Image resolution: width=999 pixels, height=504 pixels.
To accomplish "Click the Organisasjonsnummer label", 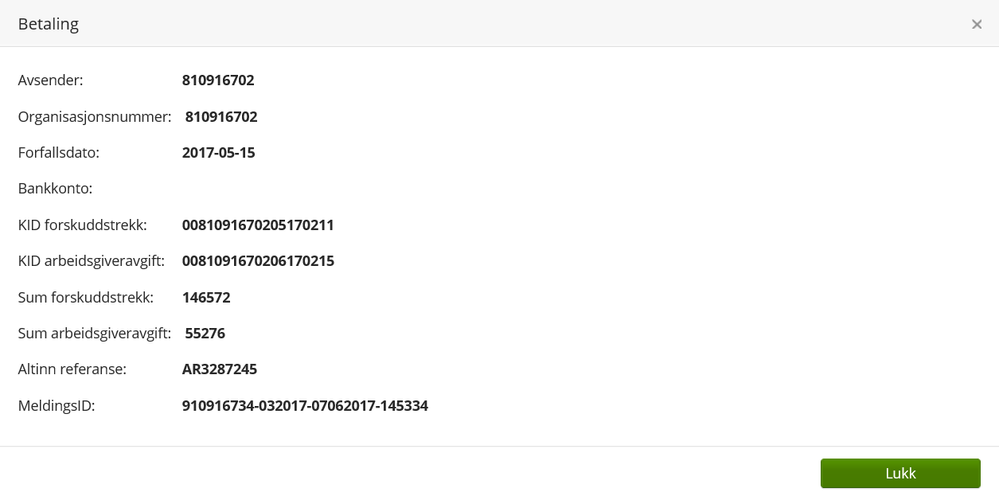I will click(95, 117).
